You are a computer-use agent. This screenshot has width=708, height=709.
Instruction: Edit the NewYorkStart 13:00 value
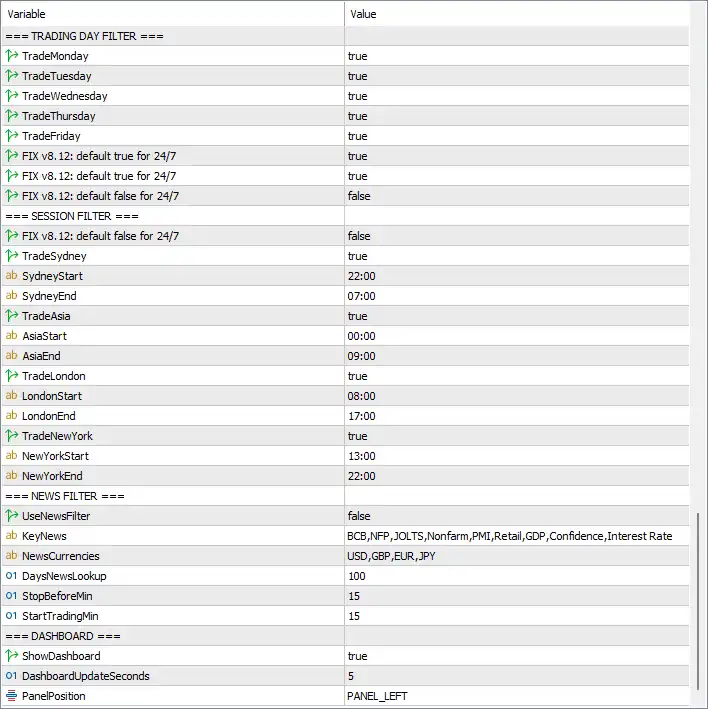517,456
